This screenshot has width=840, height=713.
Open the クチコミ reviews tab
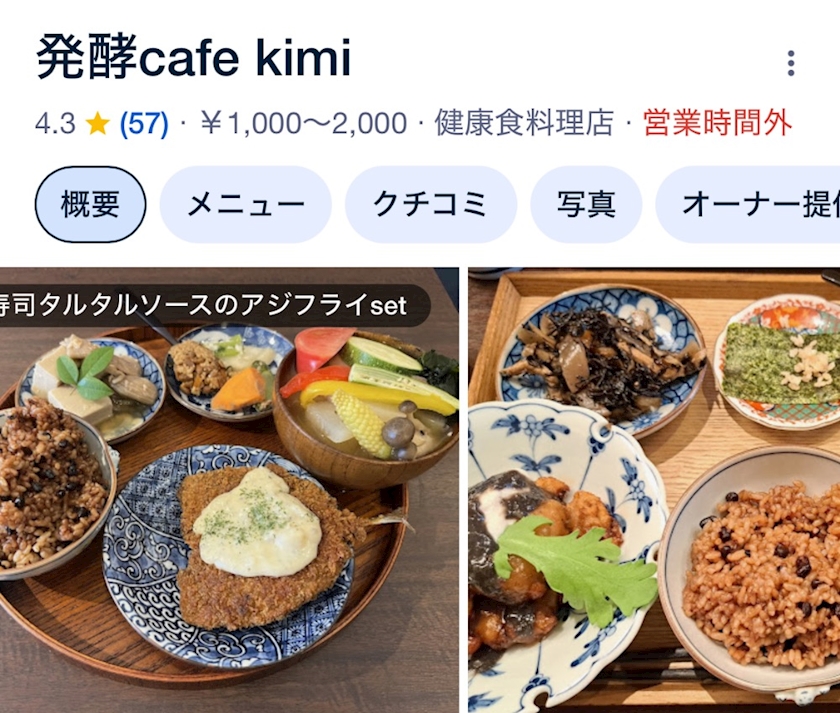[x=431, y=204]
